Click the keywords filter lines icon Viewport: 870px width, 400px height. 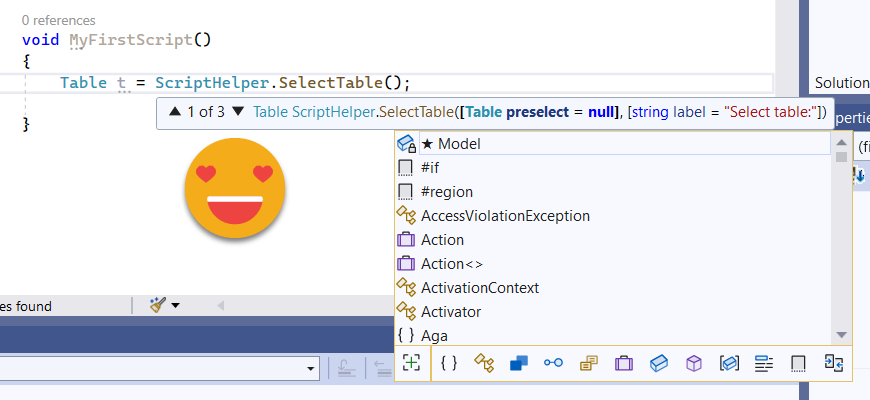pyautogui.click(x=764, y=363)
